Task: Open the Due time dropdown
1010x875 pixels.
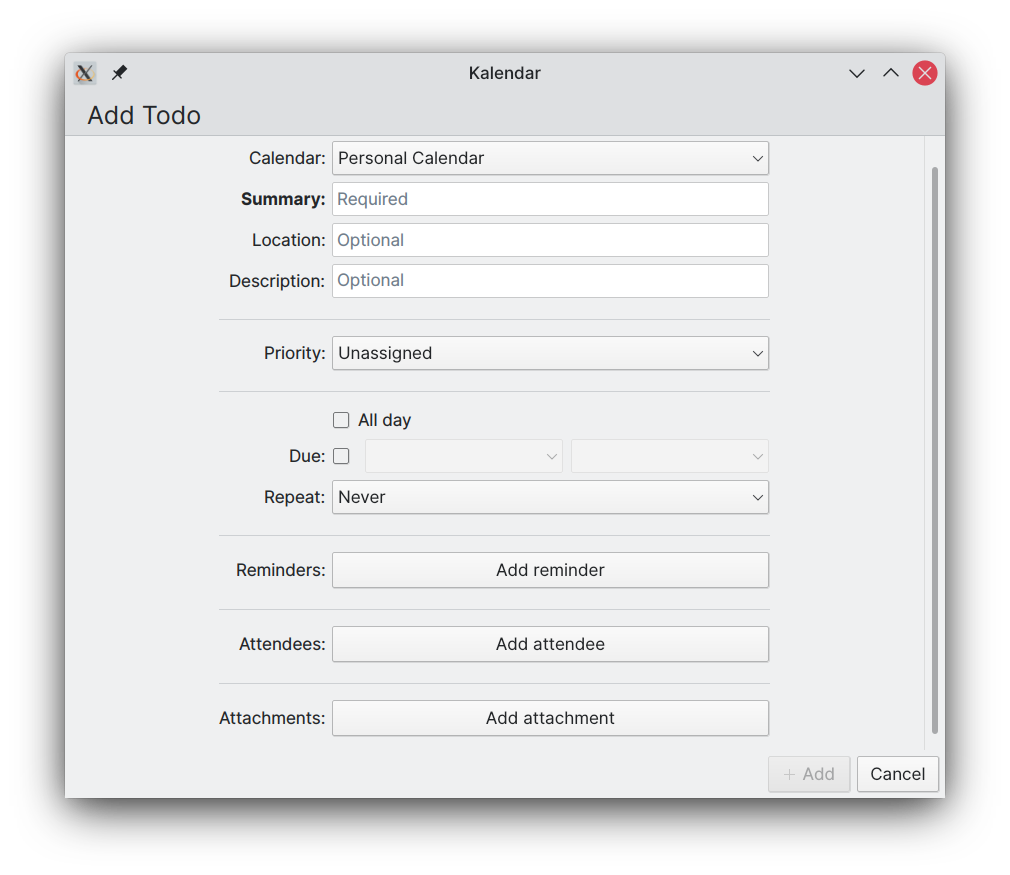Action: coord(670,456)
